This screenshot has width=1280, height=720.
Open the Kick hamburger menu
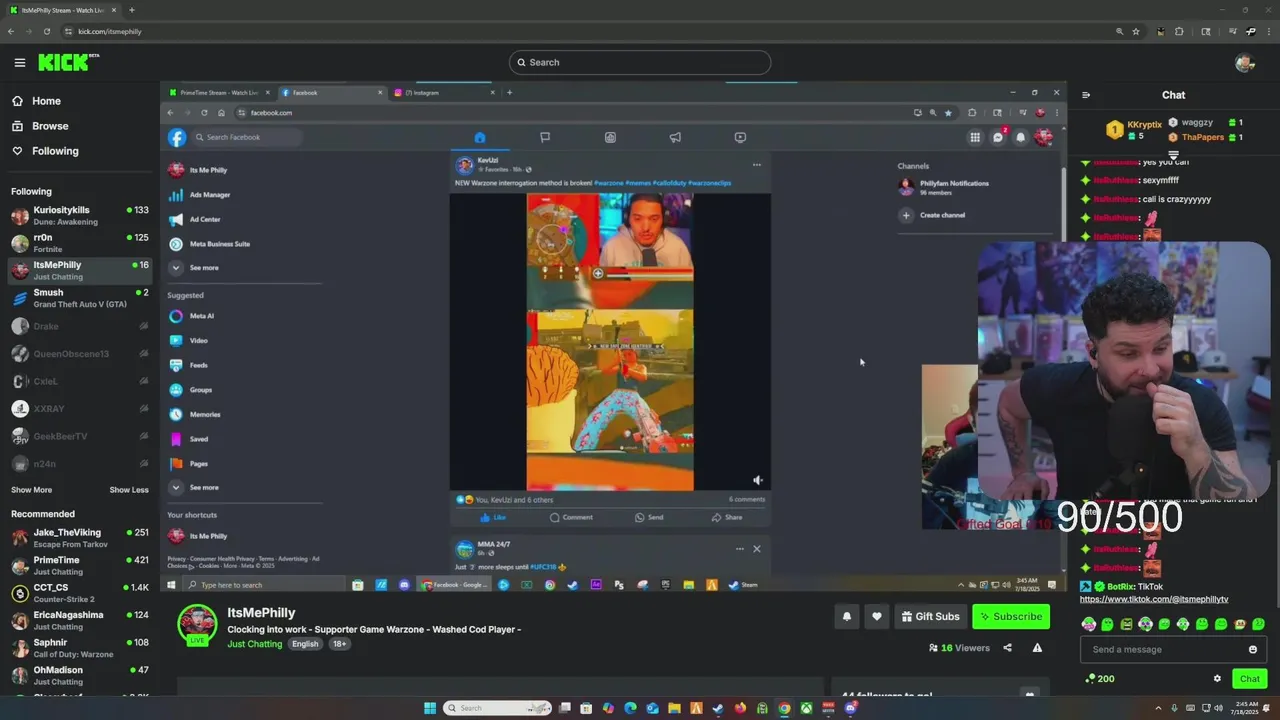[19, 62]
